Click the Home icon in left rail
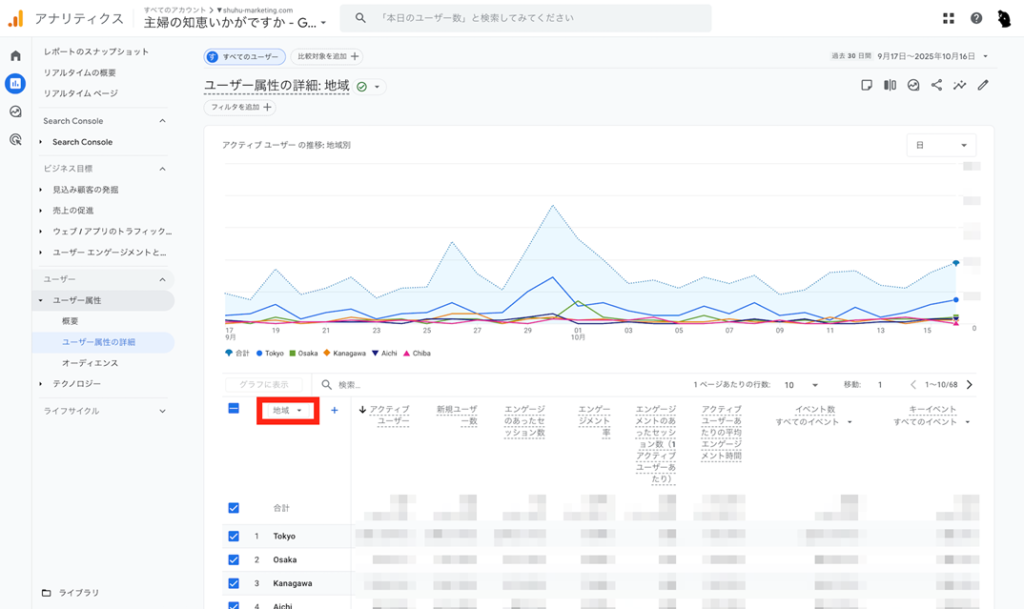 click(15, 55)
